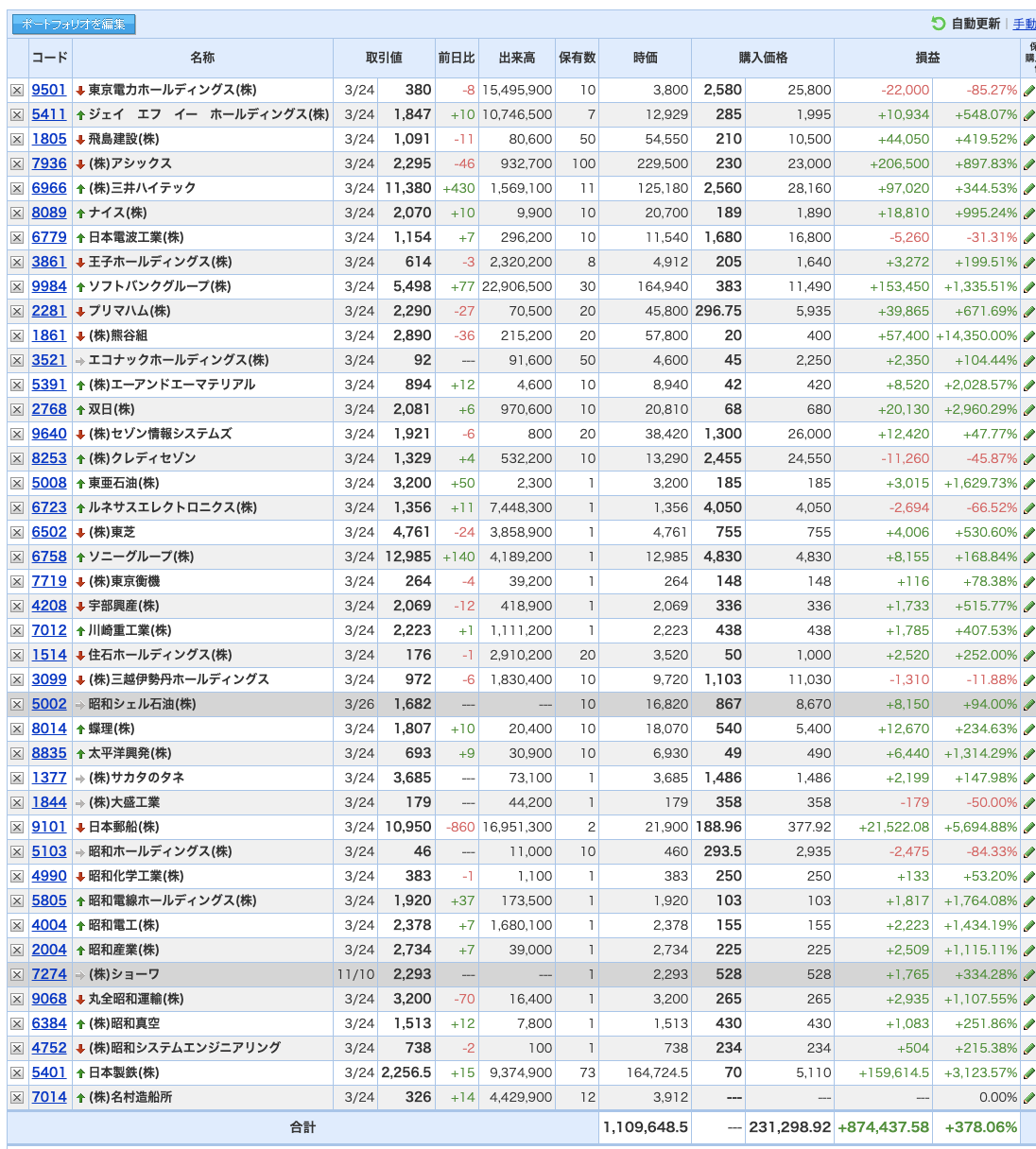This screenshot has width=1036, height=1149.
Task: Click the 取引値 column header
Action: 384,58
